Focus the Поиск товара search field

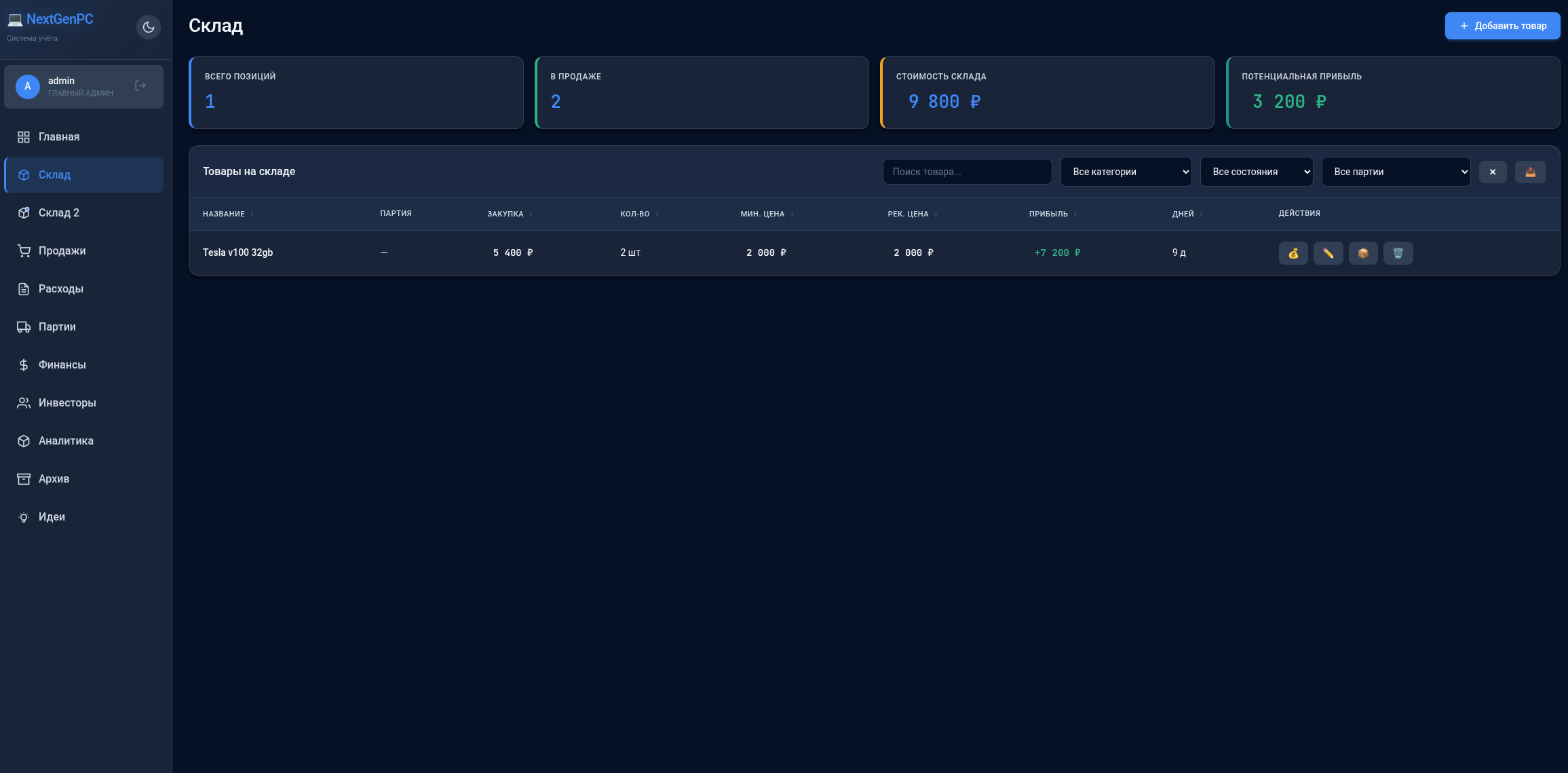[967, 172]
